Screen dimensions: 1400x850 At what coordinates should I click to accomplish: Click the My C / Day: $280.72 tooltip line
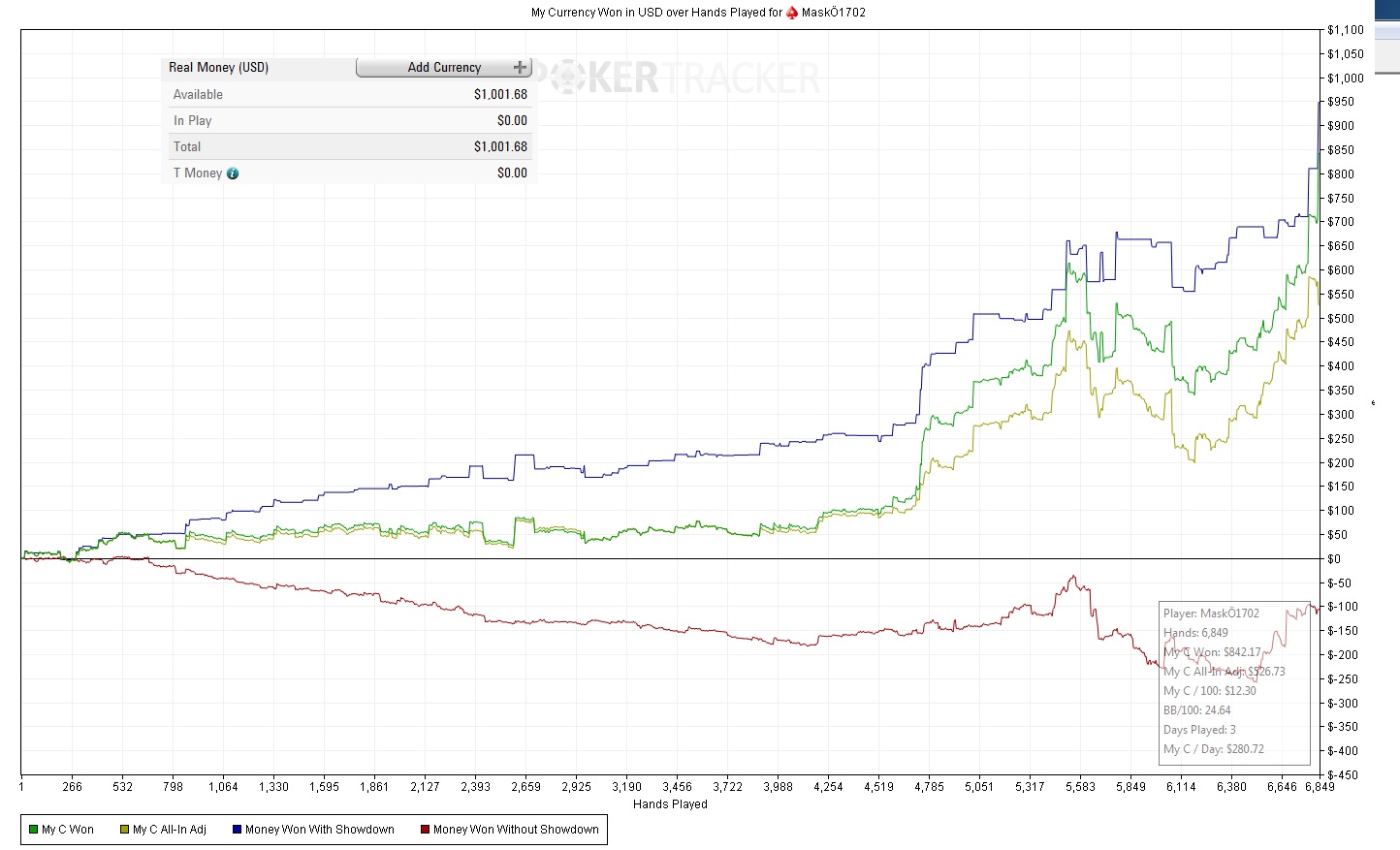(x=1214, y=749)
